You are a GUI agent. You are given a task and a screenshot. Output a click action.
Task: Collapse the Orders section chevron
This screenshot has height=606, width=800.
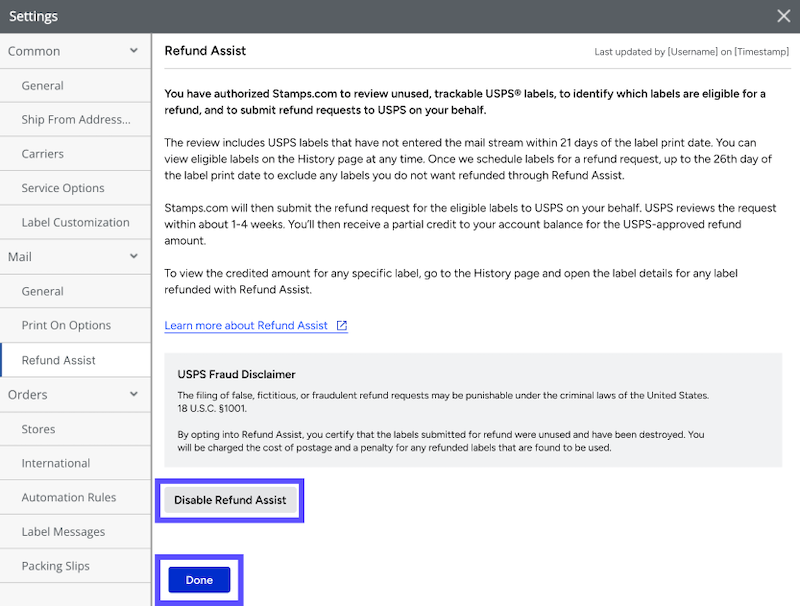134,394
